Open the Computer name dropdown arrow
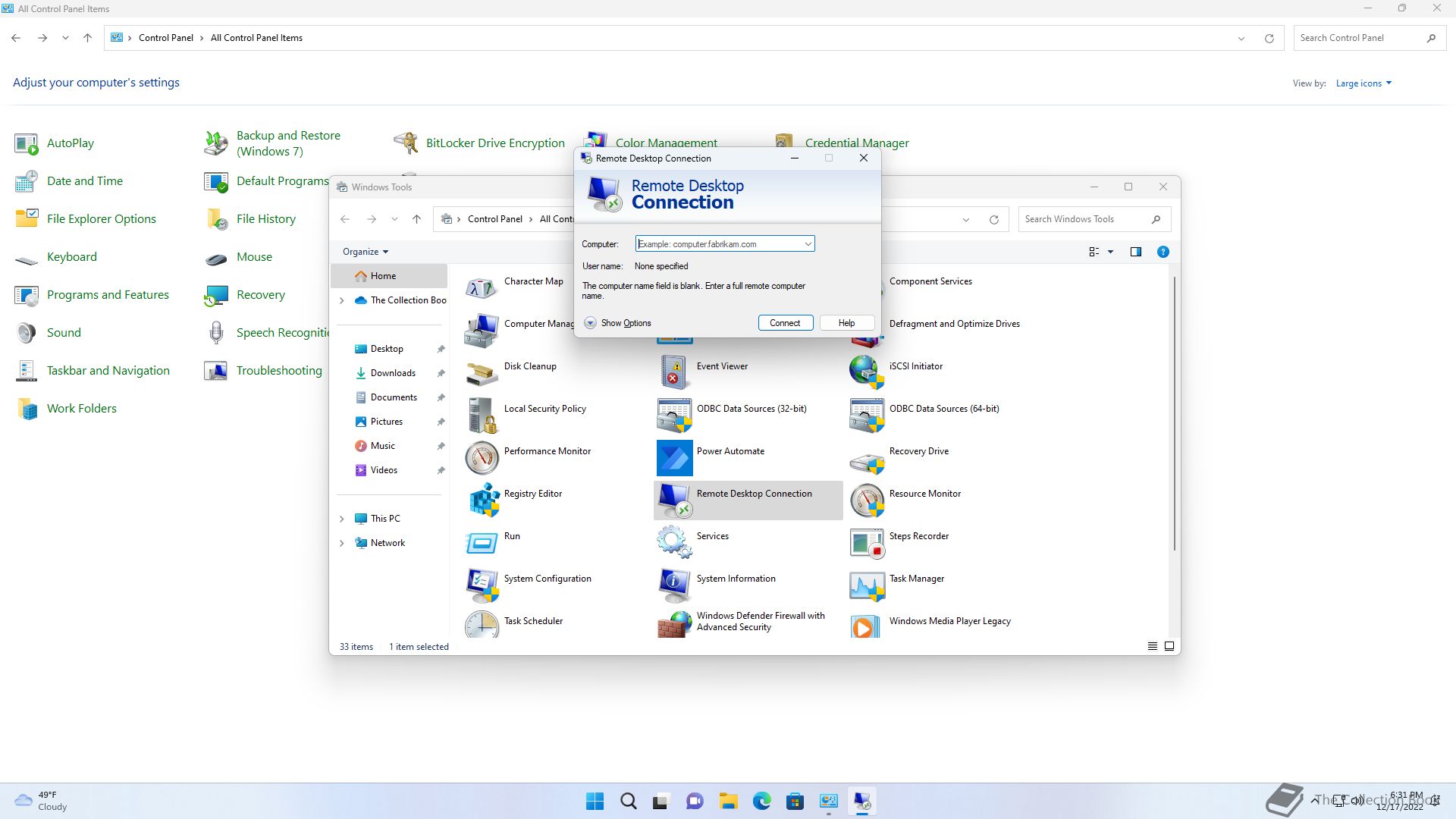 808,244
